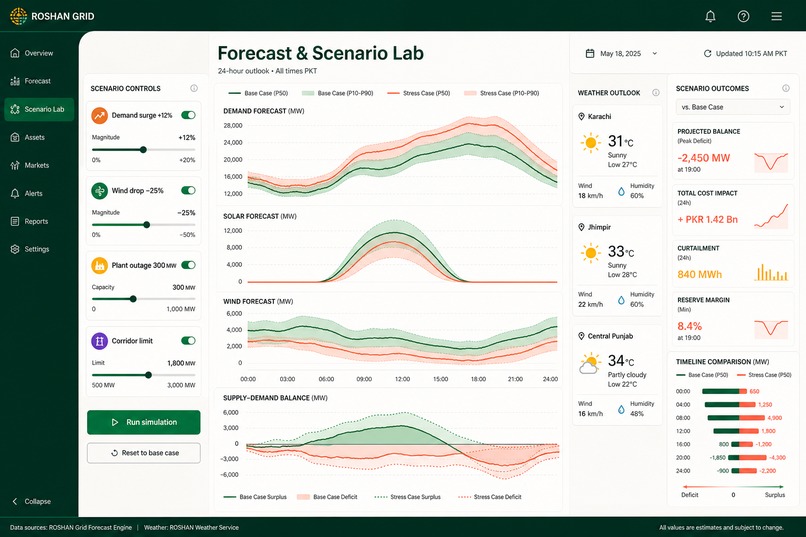
Task: Click Reserve Margin sparkline
Action: (771, 329)
